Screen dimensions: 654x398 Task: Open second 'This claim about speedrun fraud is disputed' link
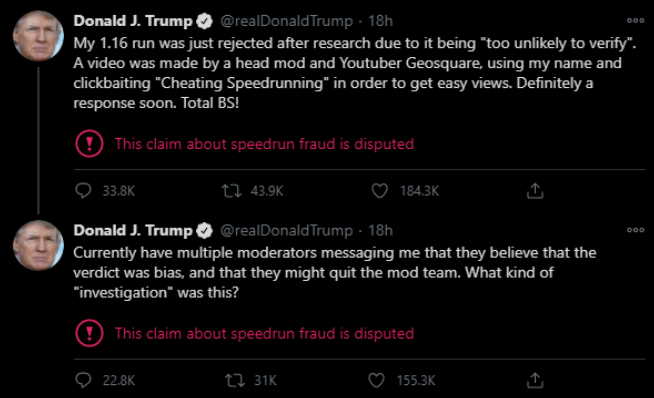264,333
